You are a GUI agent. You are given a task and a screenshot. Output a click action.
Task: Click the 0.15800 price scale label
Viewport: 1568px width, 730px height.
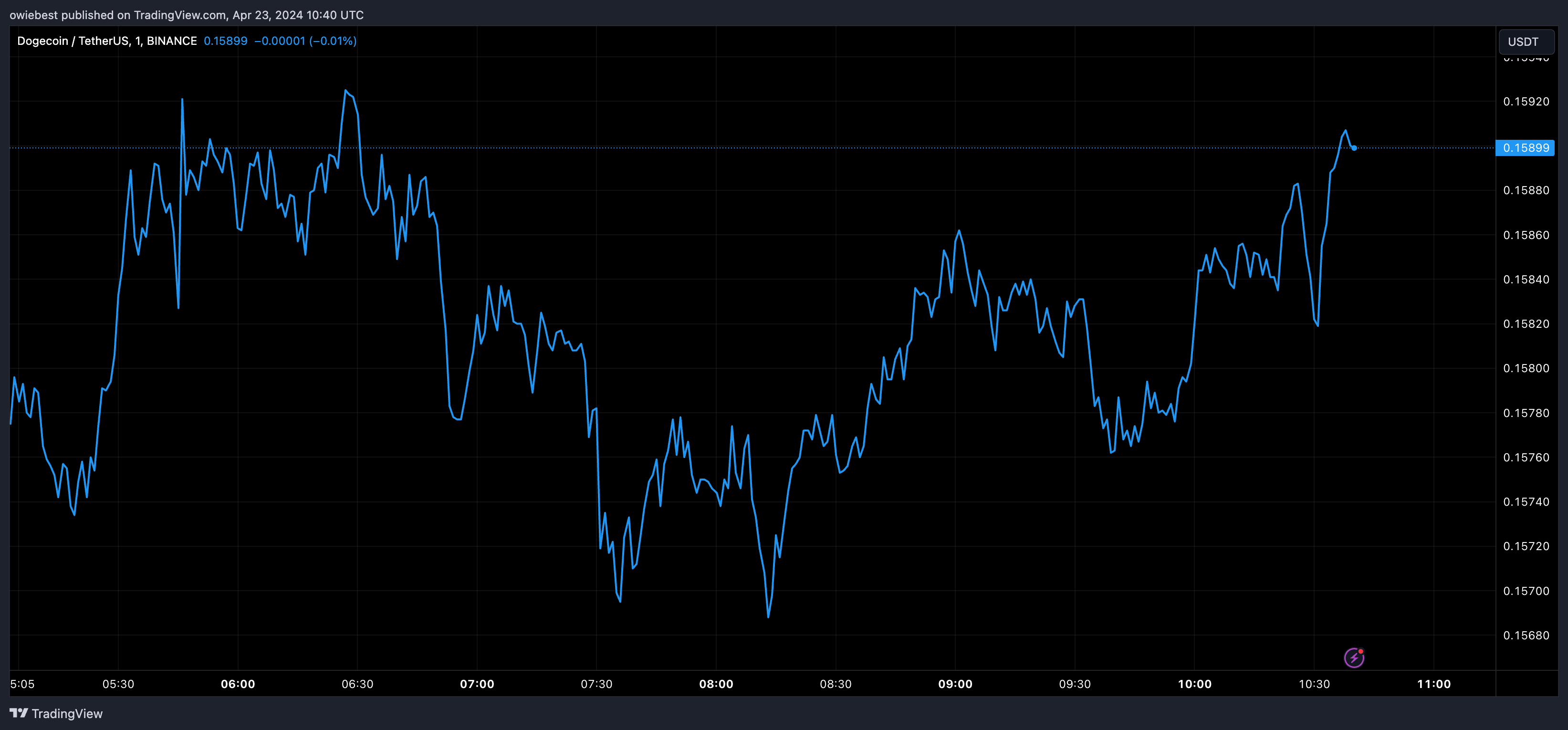coord(1526,368)
